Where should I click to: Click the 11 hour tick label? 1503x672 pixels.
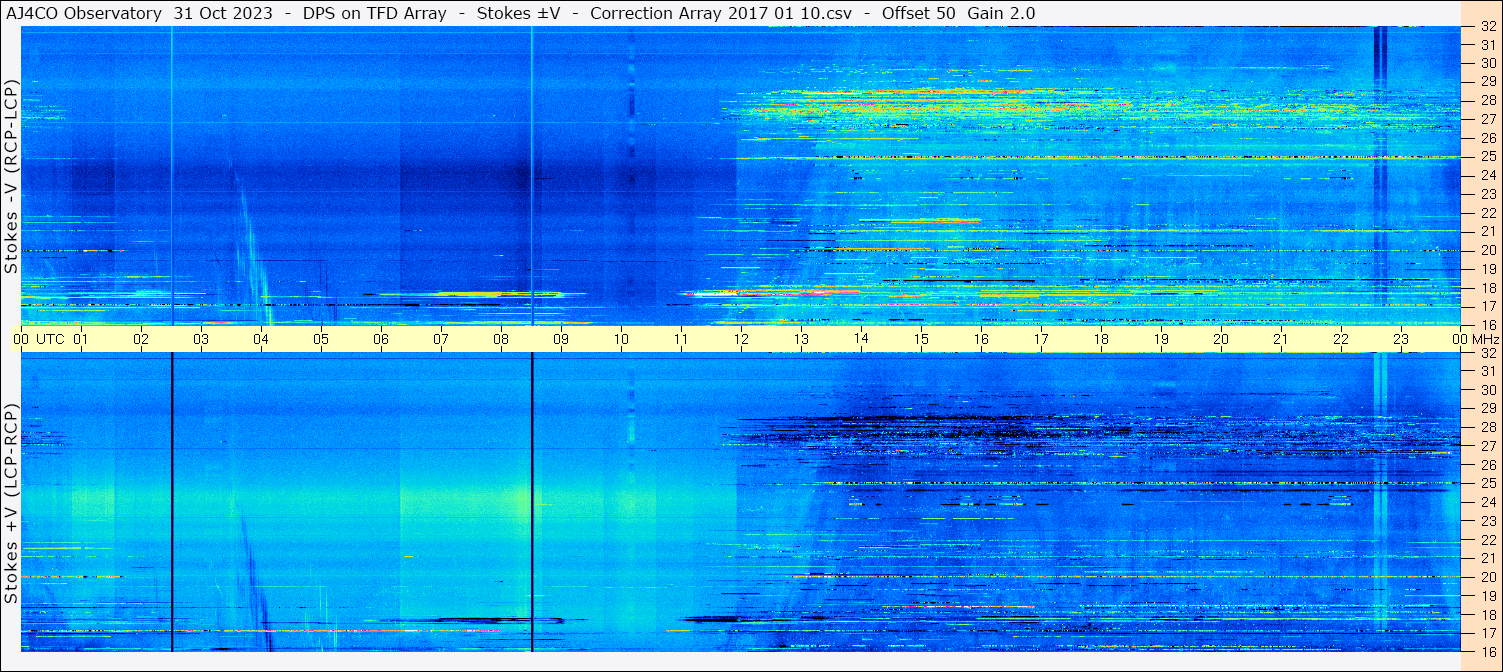(681, 339)
